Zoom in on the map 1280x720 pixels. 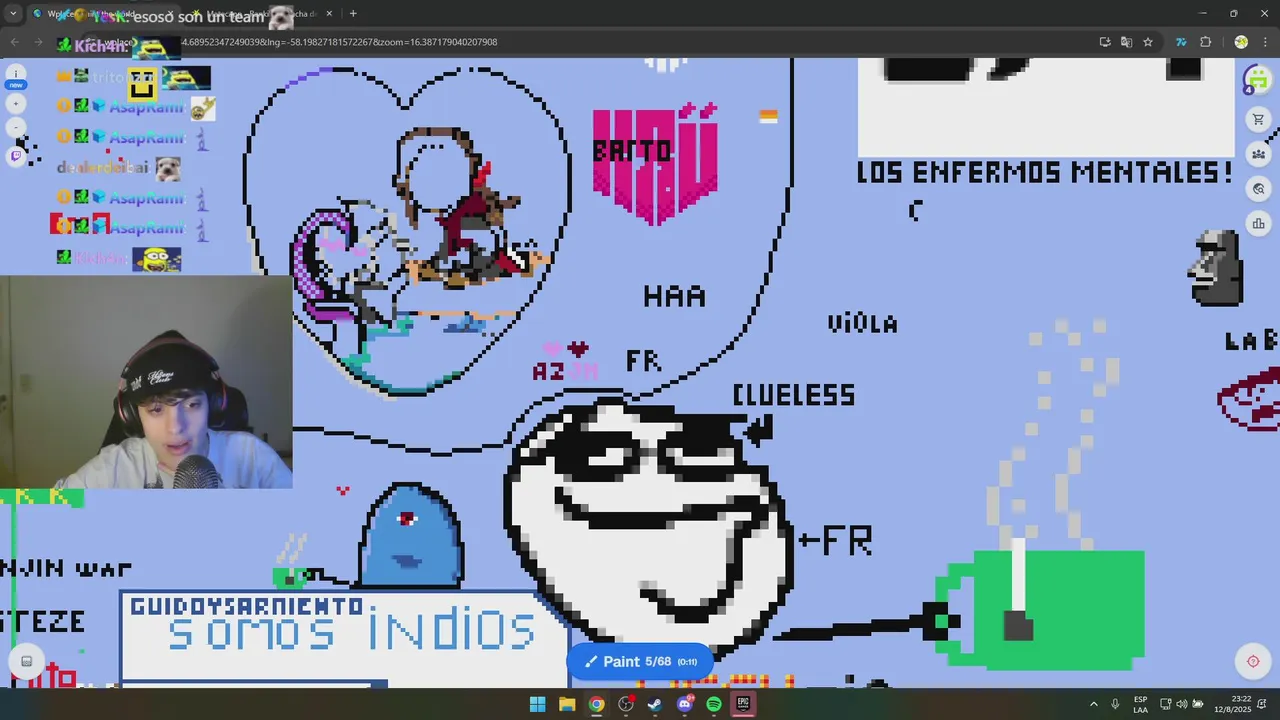[x=16, y=103]
